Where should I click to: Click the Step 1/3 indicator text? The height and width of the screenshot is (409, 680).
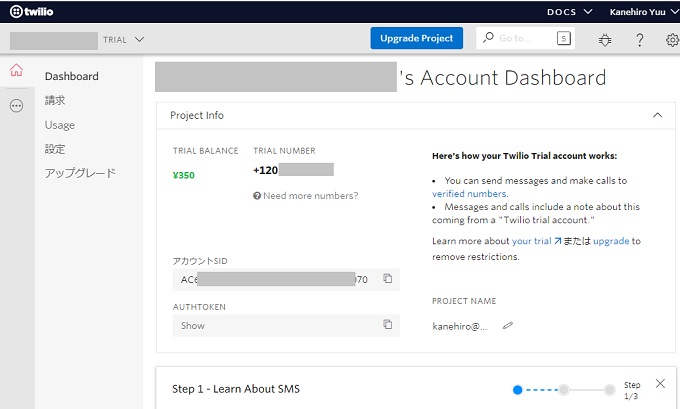(632, 390)
